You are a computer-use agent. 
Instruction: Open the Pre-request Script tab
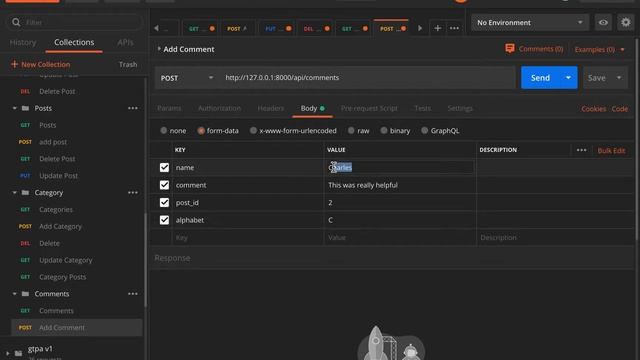point(369,108)
